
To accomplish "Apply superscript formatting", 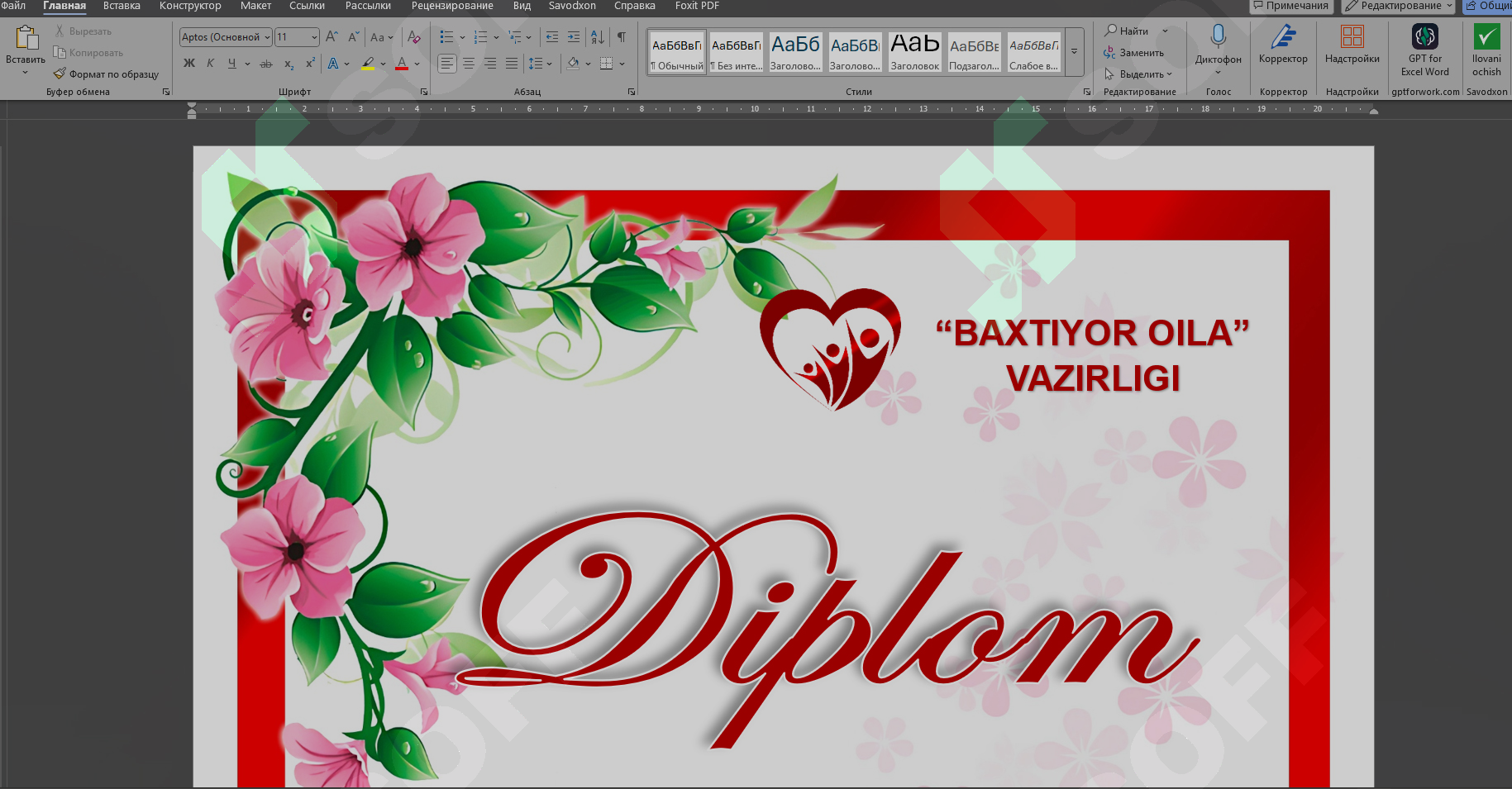I will click(x=310, y=64).
